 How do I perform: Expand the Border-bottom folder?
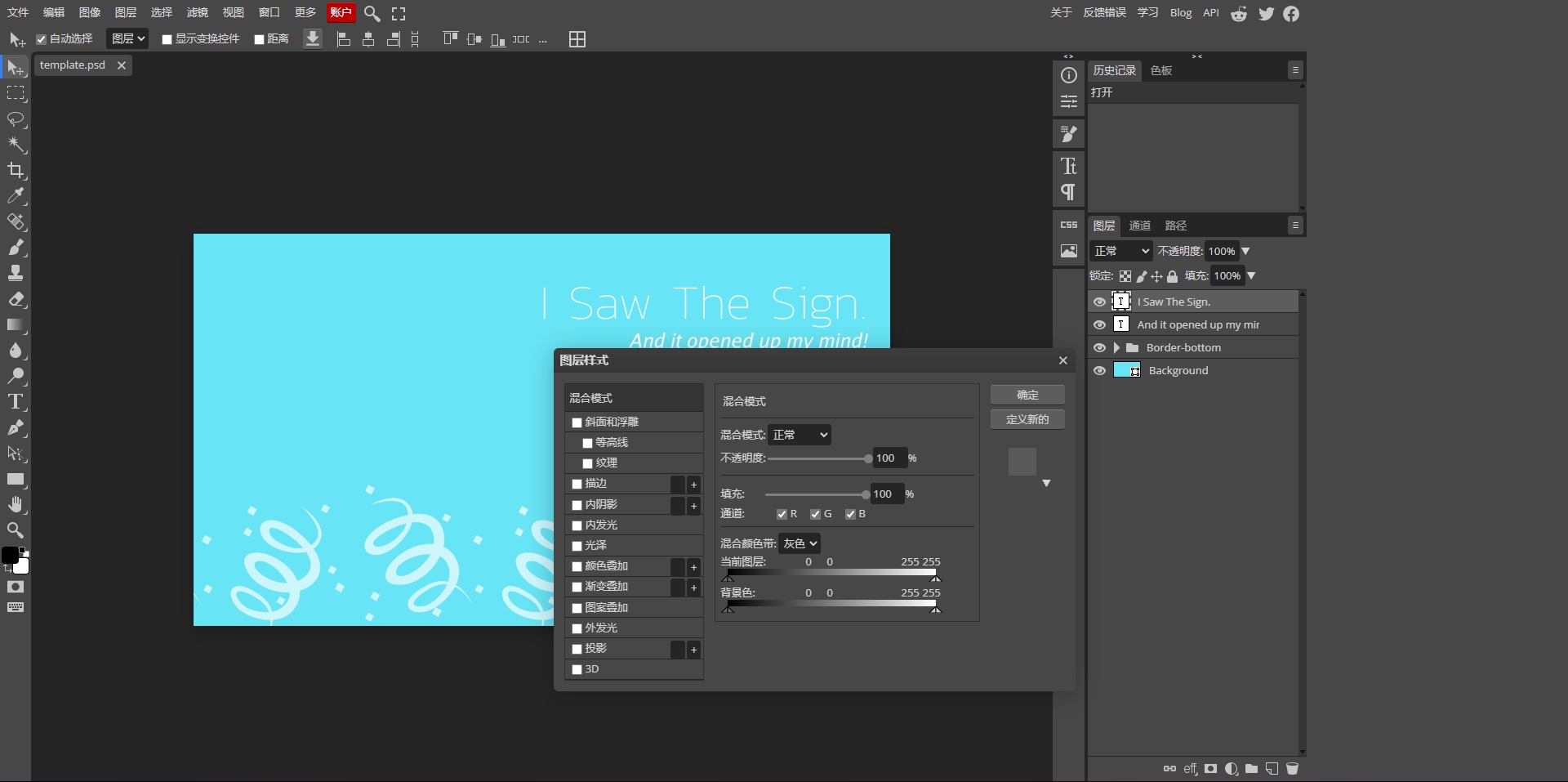click(1116, 347)
